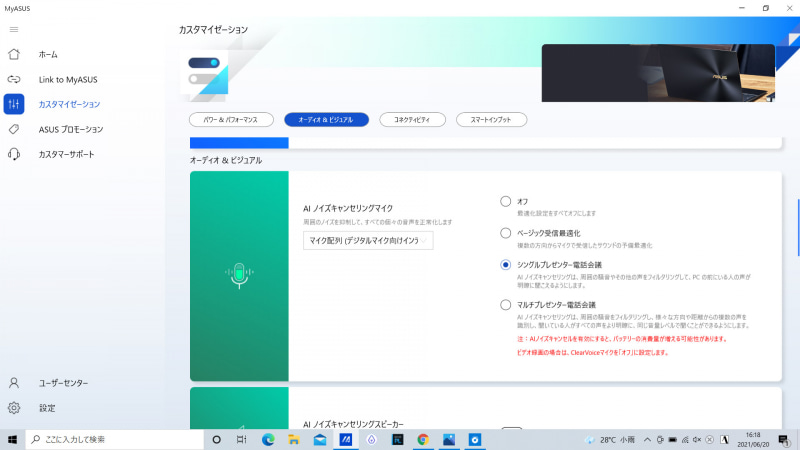Image resolution: width=800 pixels, height=450 pixels.
Task: Click the Settings gear icon
Action: 14,408
